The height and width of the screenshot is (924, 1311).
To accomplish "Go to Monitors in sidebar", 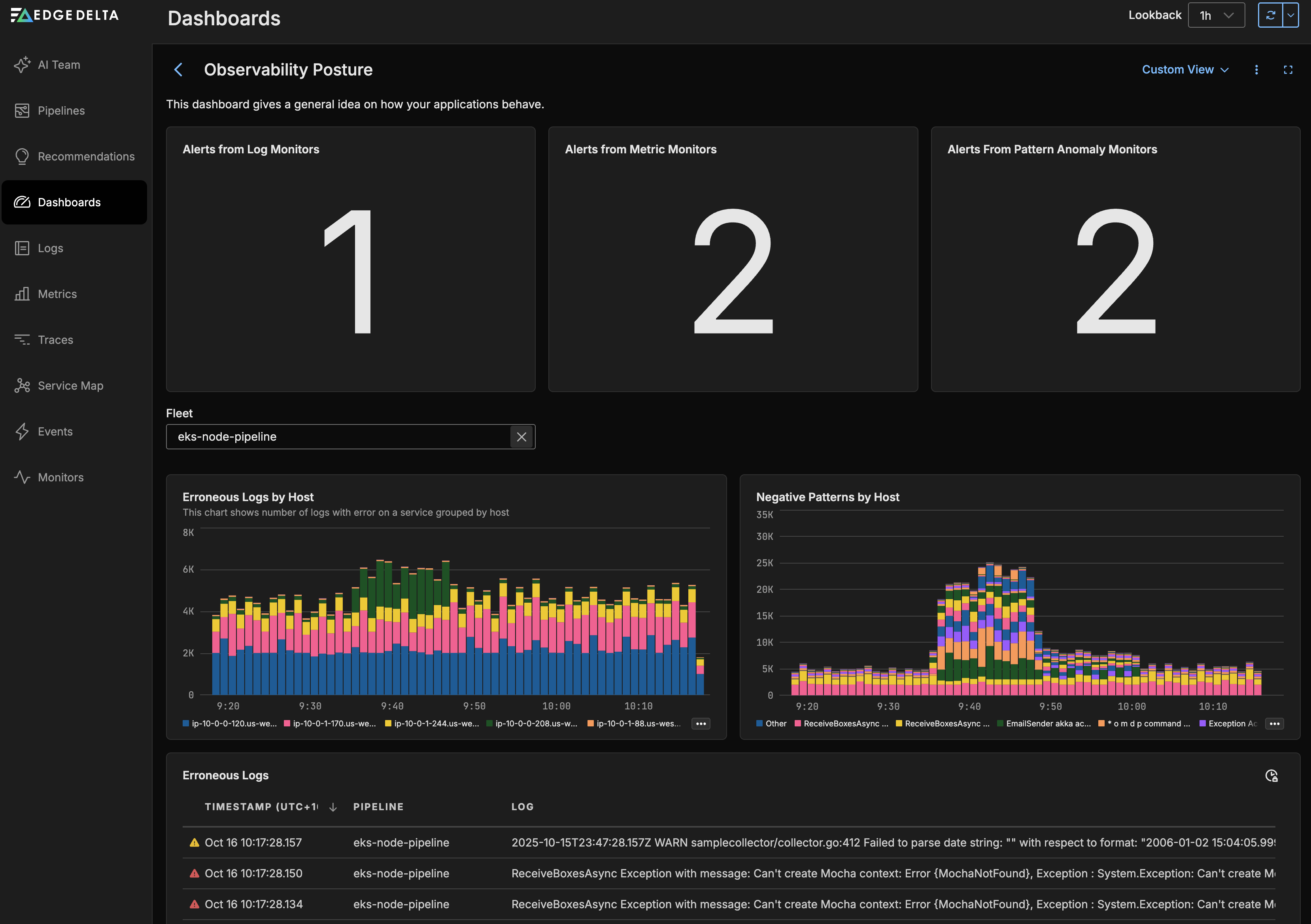I will (60, 477).
